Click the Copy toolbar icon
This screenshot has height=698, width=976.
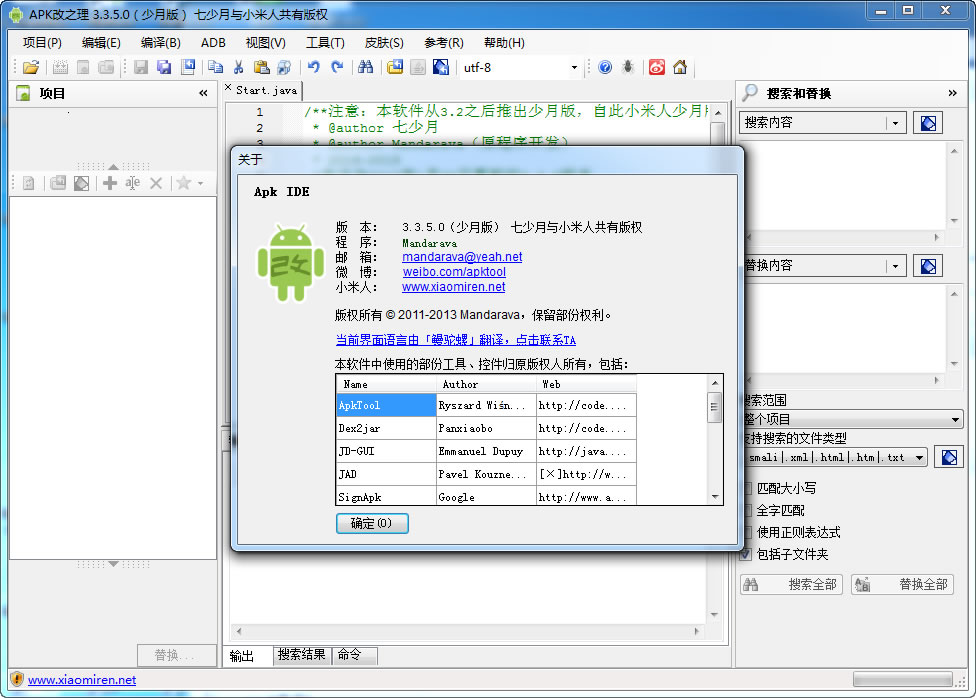point(215,67)
